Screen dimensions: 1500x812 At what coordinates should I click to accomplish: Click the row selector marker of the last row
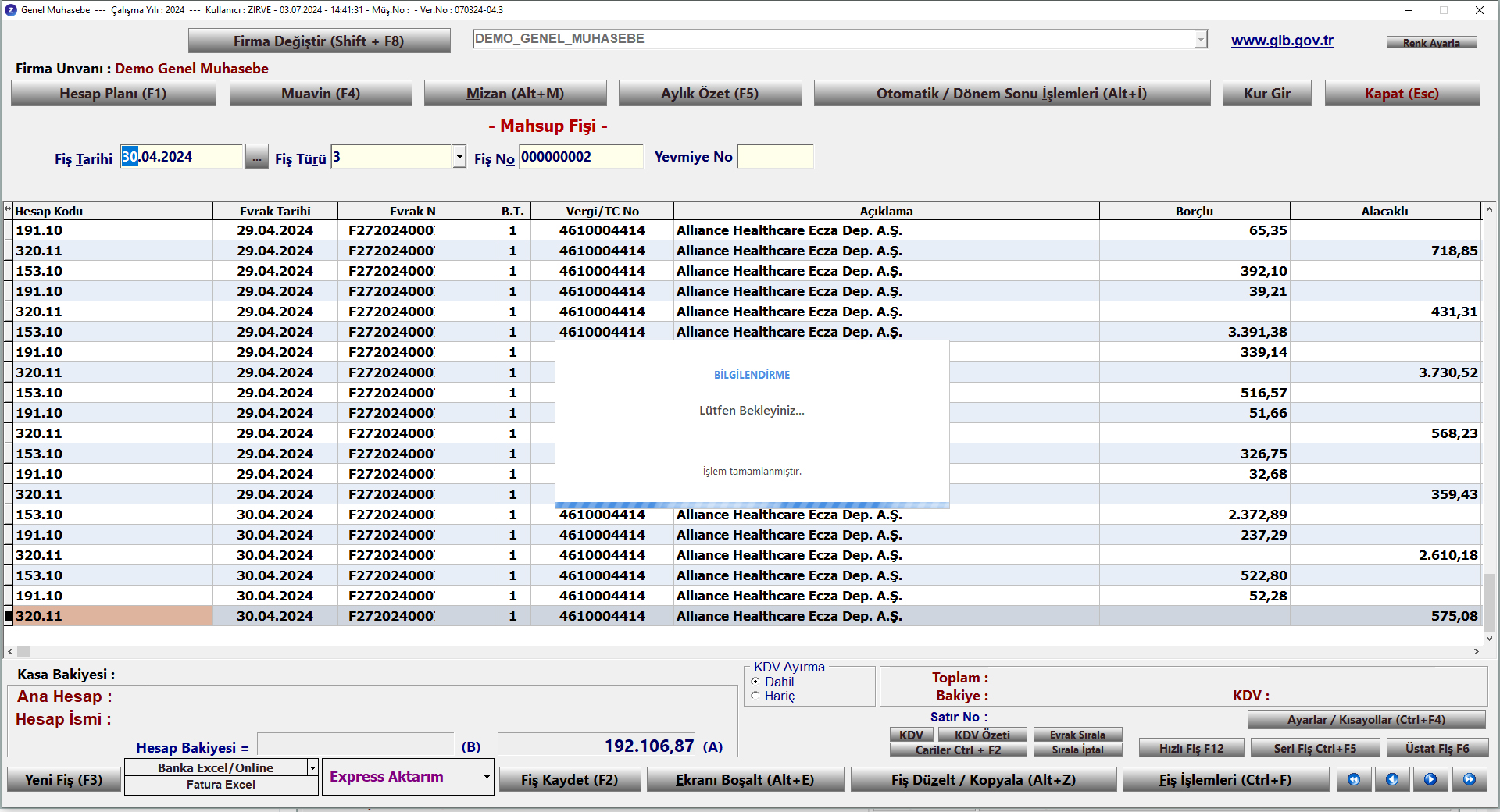coord(9,616)
